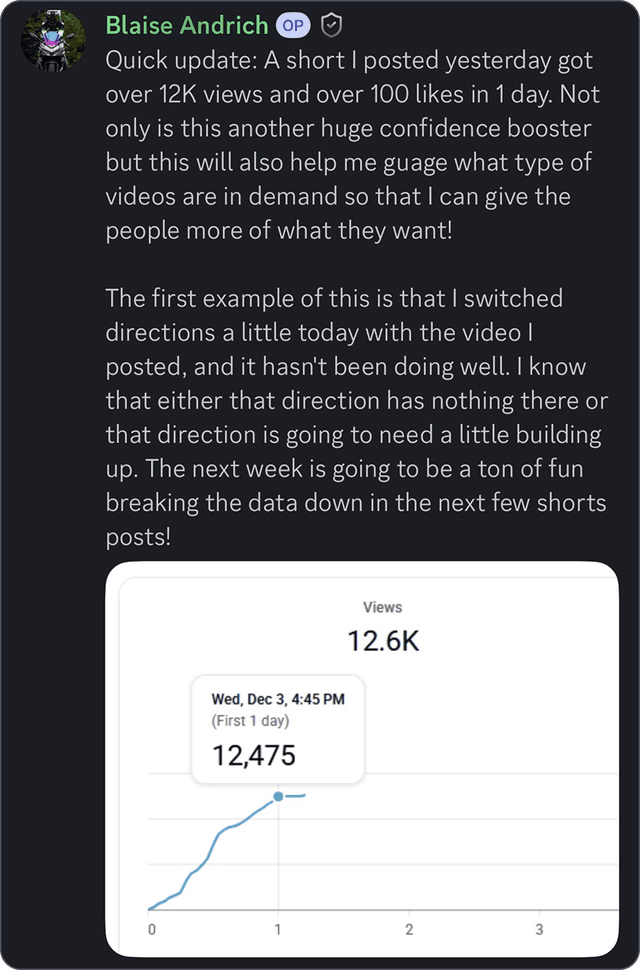The image size is (640, 970).
Task: Click the server moderator shield badge icon
Action: [330, 24]
